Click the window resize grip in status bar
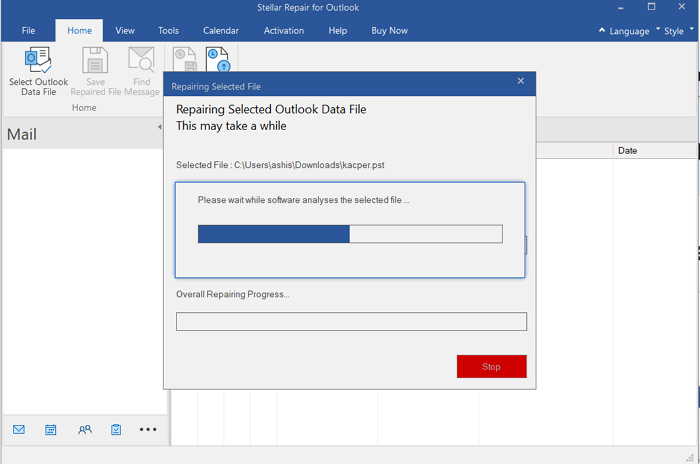700x464 pixels. [x=690, y=457]
